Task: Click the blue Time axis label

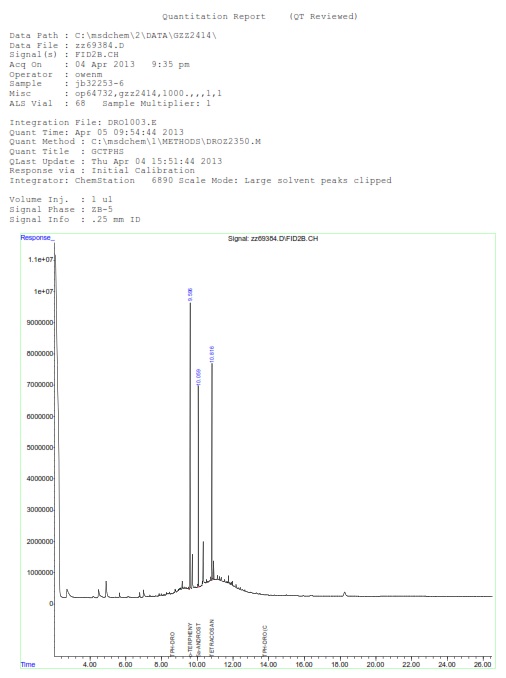Action: 28,665
